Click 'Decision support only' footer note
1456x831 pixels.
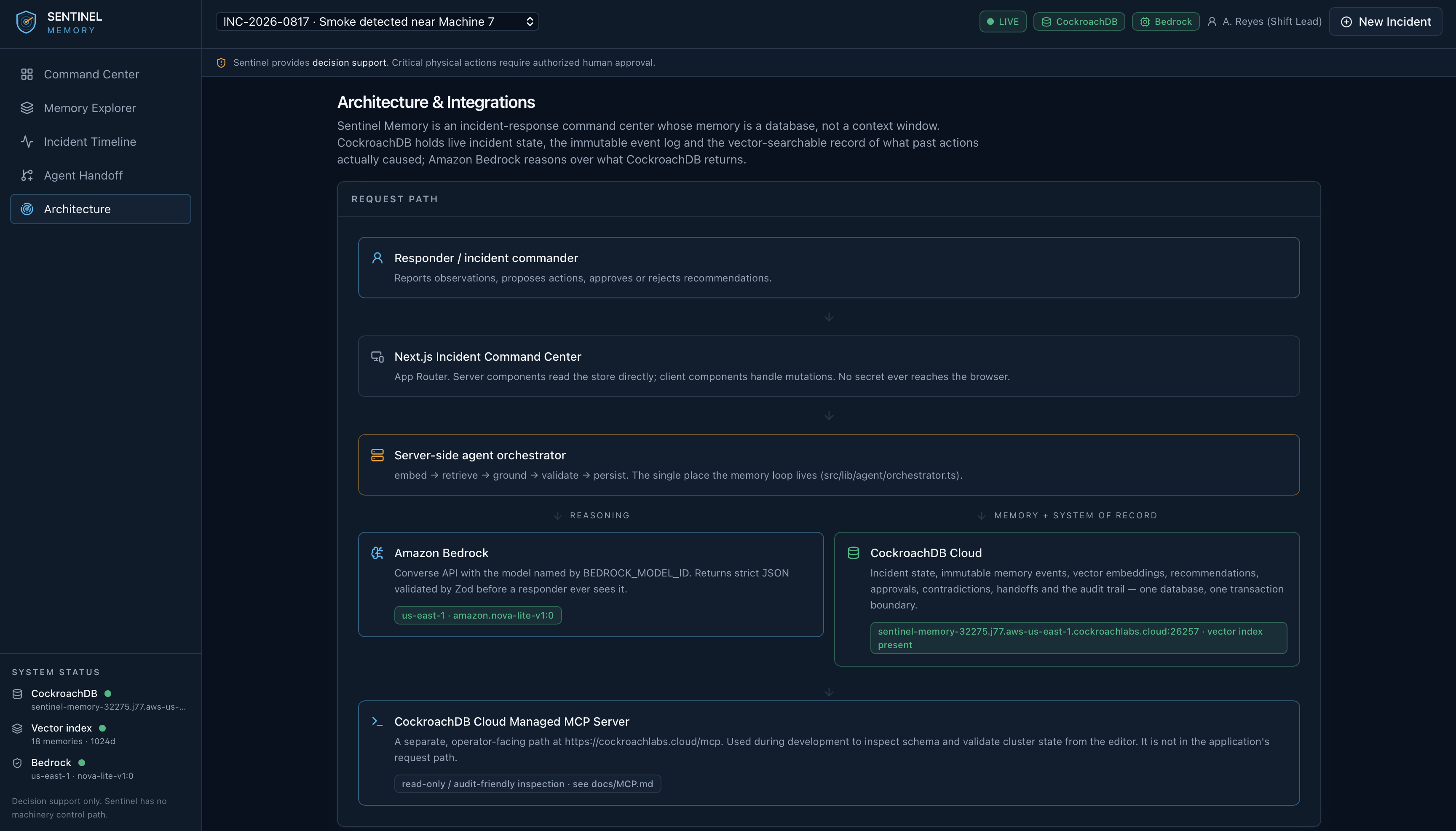click(89, 808)
